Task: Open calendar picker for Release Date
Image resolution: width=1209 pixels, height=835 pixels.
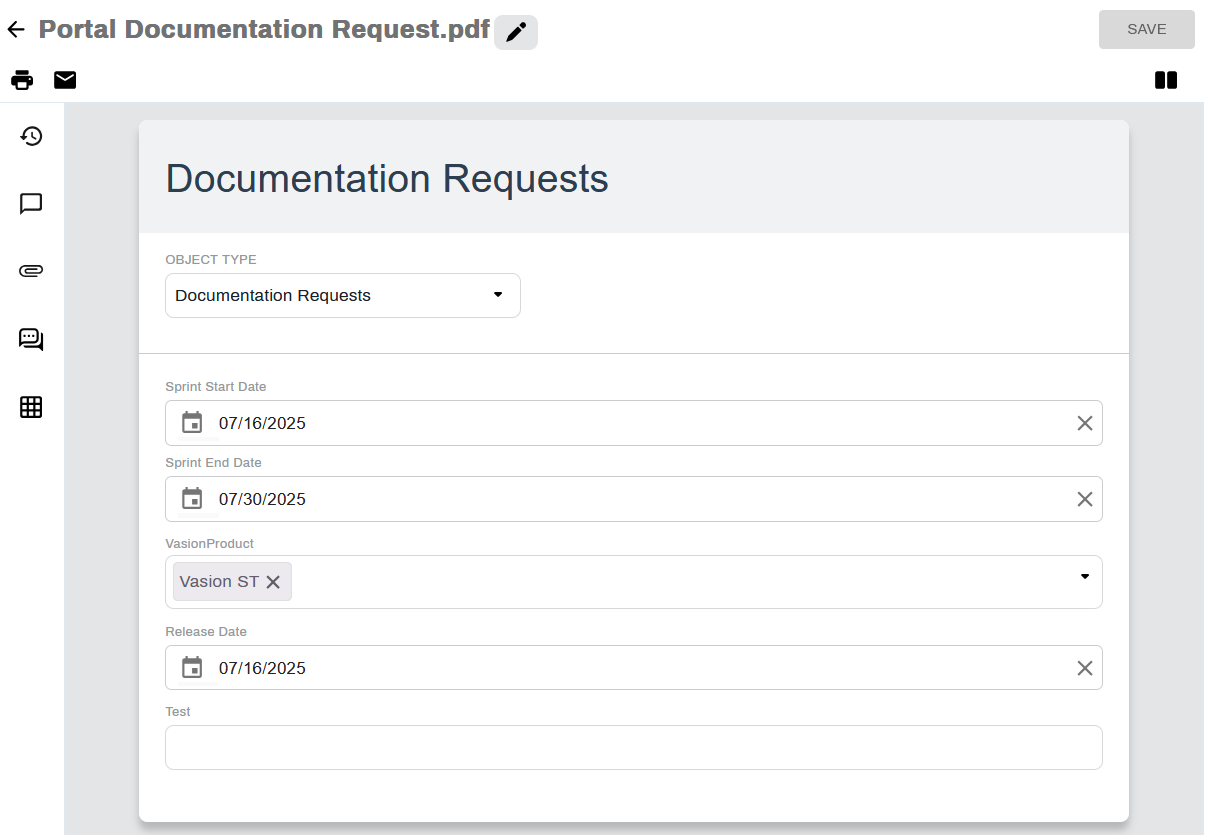Action: click(x=192, y=667)
